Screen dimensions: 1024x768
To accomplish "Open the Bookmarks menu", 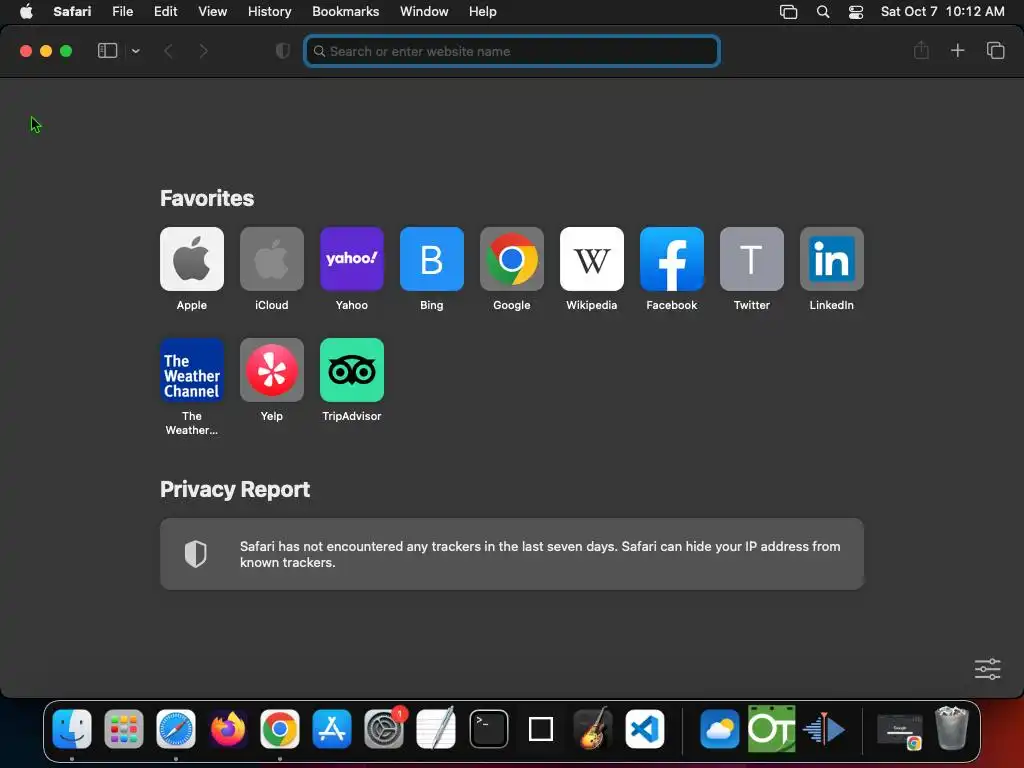I will coord(345,11).
